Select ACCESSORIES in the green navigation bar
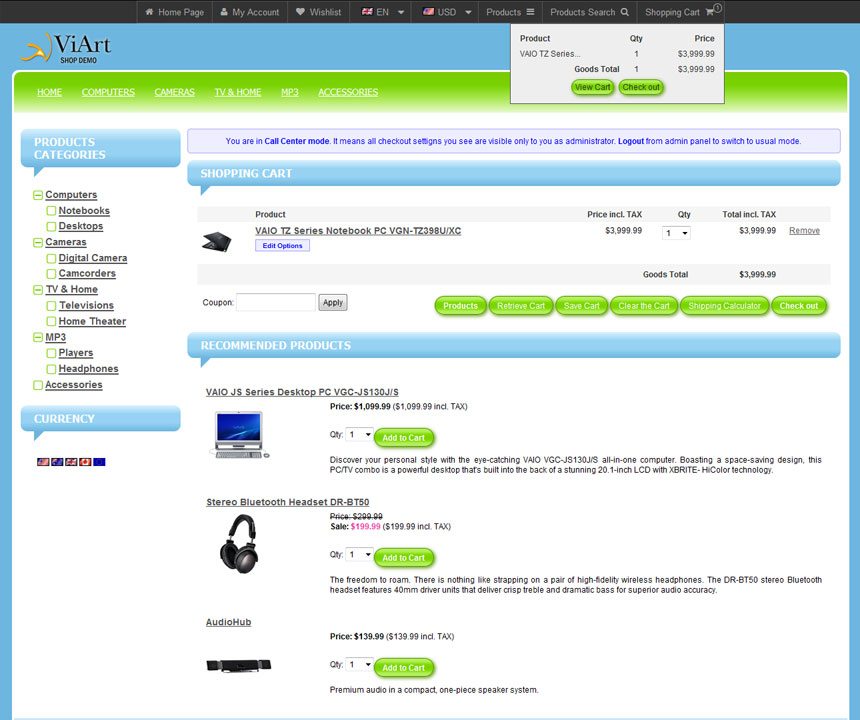The width and height of the screenshot is (860, 720). coord(348,92)
